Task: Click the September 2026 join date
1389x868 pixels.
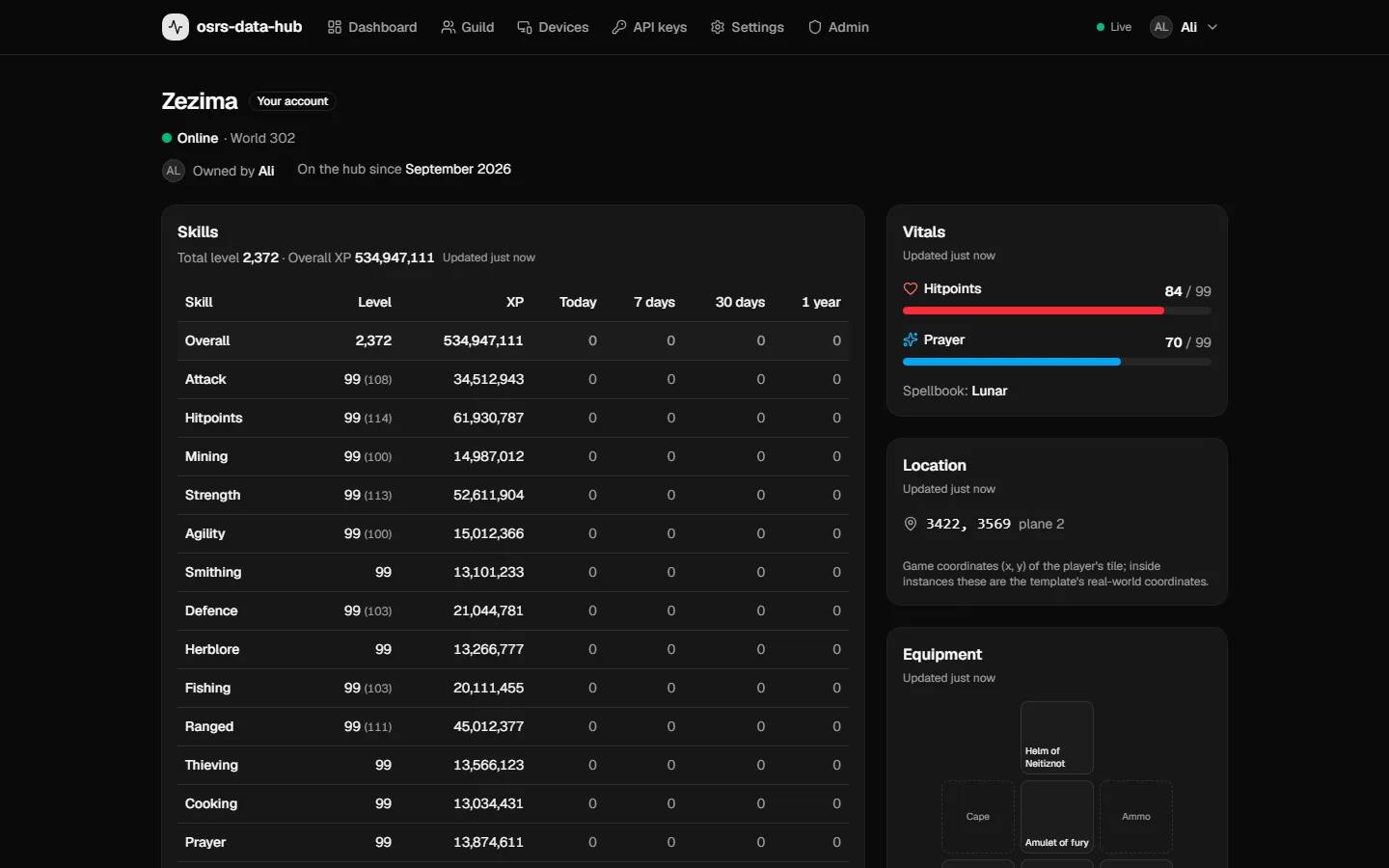Action: click(x=458, y=169)
